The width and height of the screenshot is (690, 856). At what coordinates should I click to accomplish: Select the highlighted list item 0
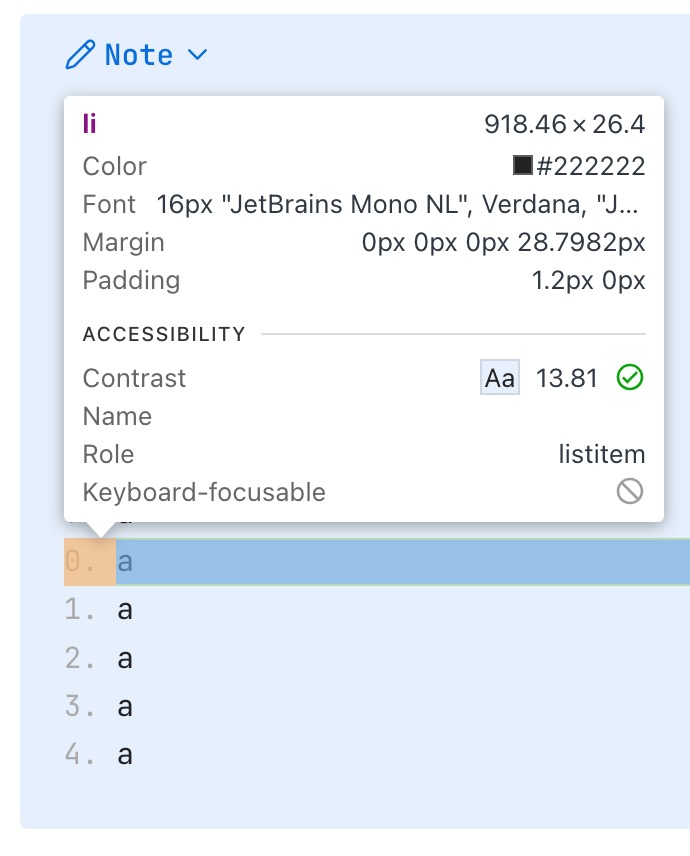click(x=400, y=562)
